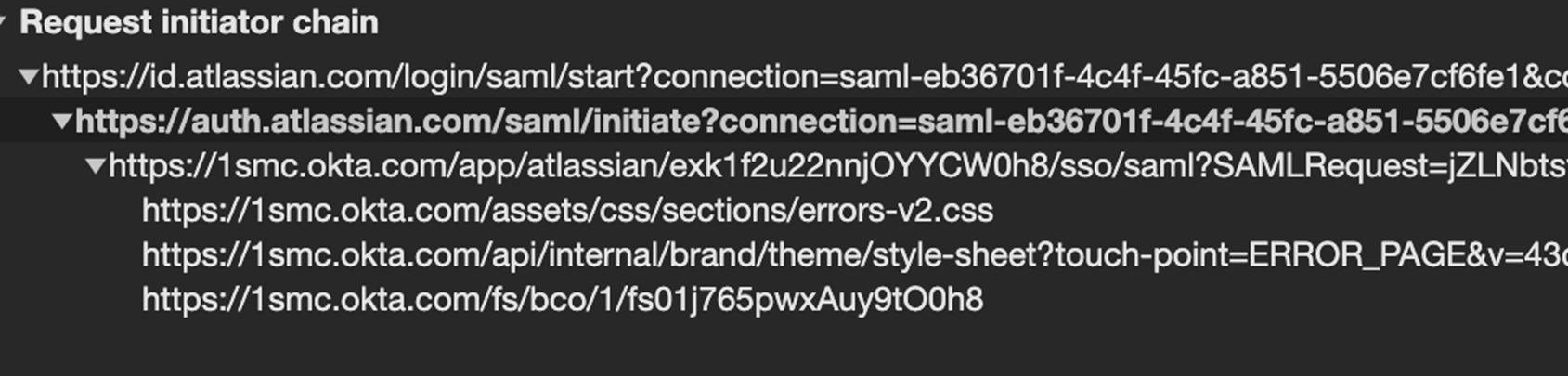Select the fs/bco/1 file request
The height and width of the screenshot is (376, 1568).
563,299
